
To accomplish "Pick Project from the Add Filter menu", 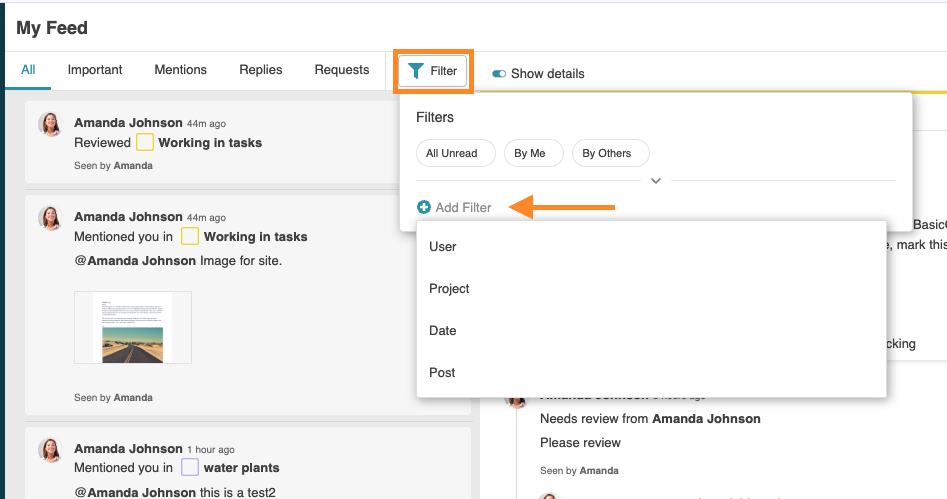I will click(449, 289).
